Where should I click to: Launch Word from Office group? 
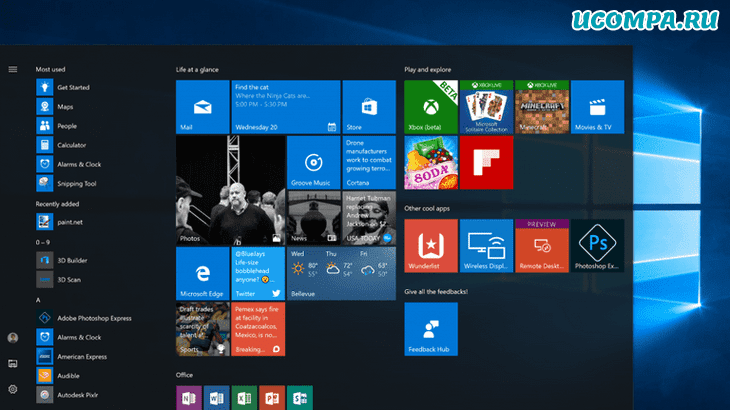click(x=216, y=397)
